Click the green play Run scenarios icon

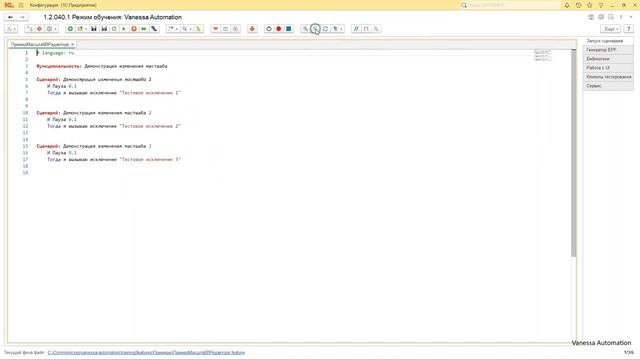(x=124, y=29)
